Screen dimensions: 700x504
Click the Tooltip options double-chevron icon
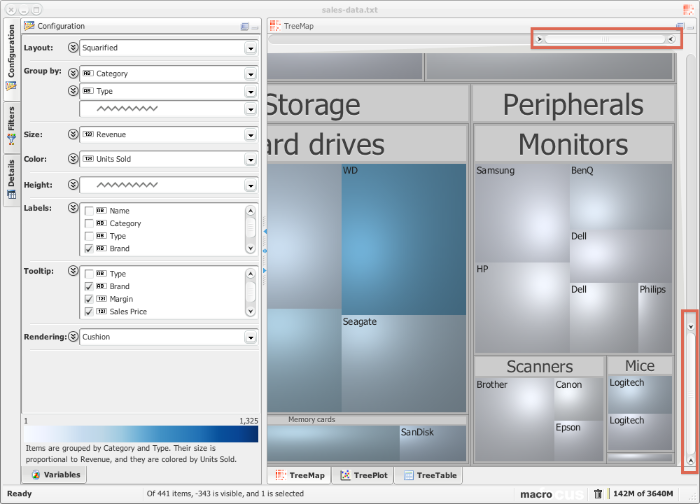pyautogui.click(x=73, y=271)
